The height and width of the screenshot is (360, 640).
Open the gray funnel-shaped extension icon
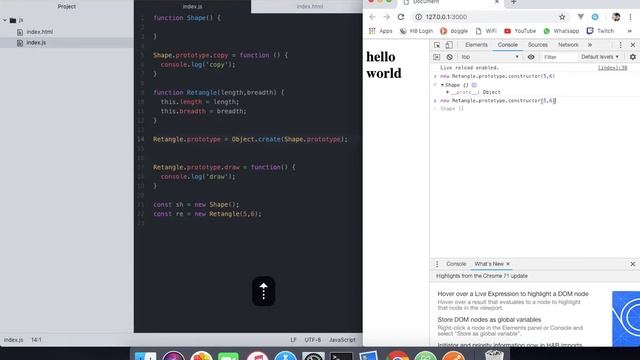pos(580,17)
